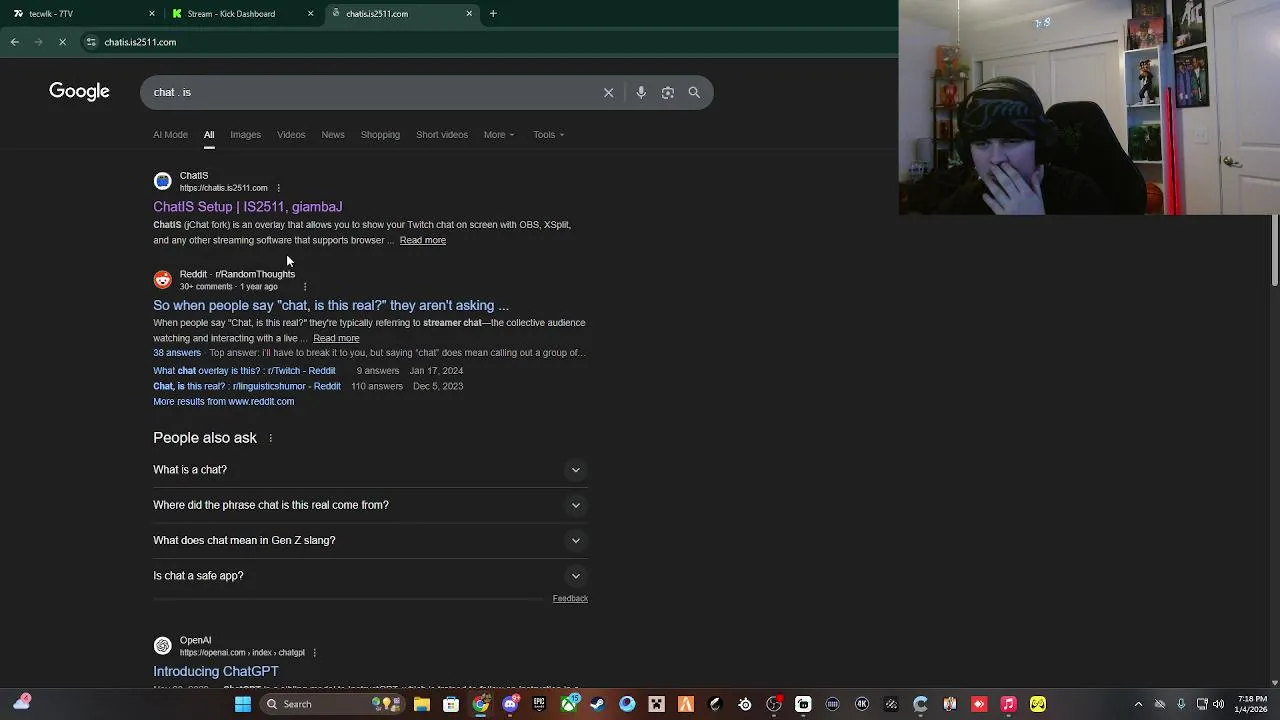Open "Chat, is this real?" linguisticshumor link
The height and width of the screenshot is (720, 1280).
click(247, 386)
